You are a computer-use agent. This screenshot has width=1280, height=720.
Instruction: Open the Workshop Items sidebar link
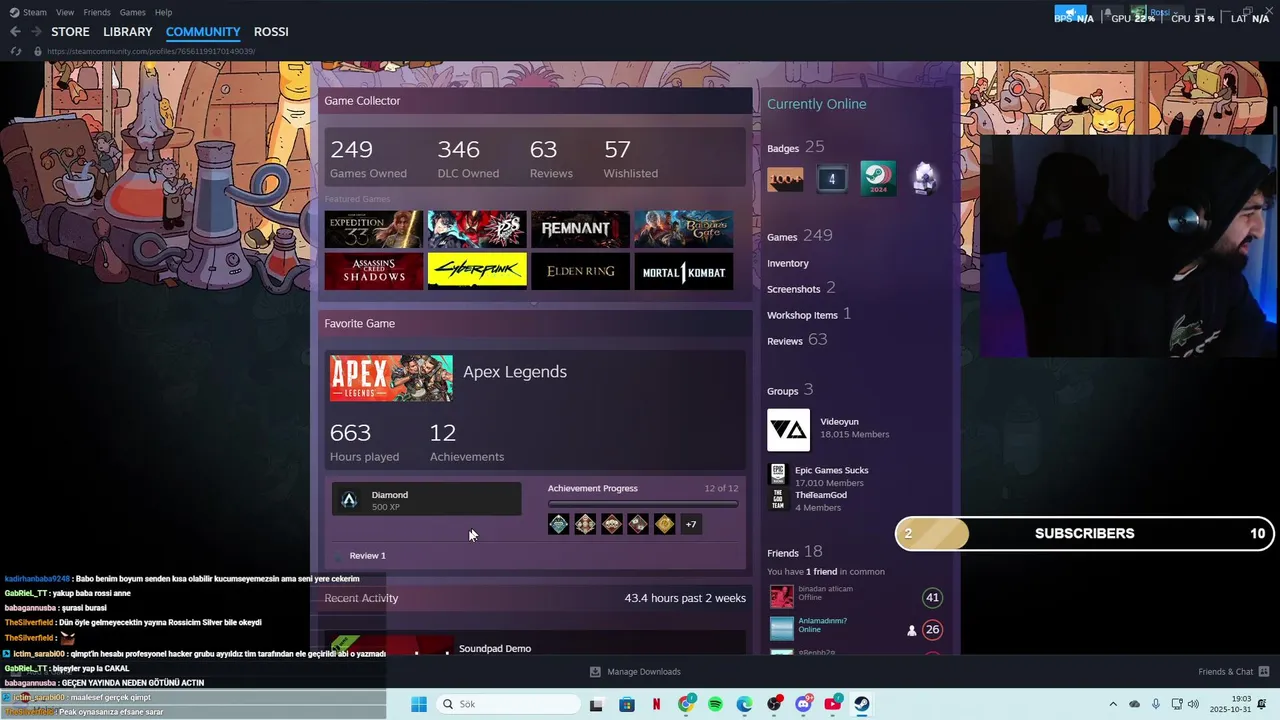coord(809,314)
